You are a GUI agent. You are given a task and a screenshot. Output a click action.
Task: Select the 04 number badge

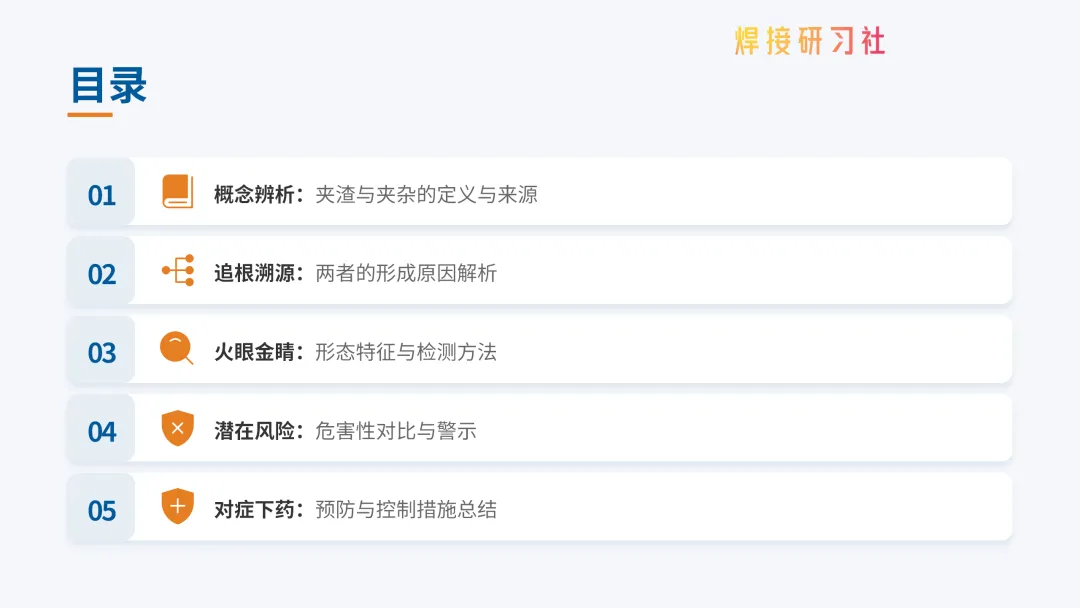coord(102,431)
